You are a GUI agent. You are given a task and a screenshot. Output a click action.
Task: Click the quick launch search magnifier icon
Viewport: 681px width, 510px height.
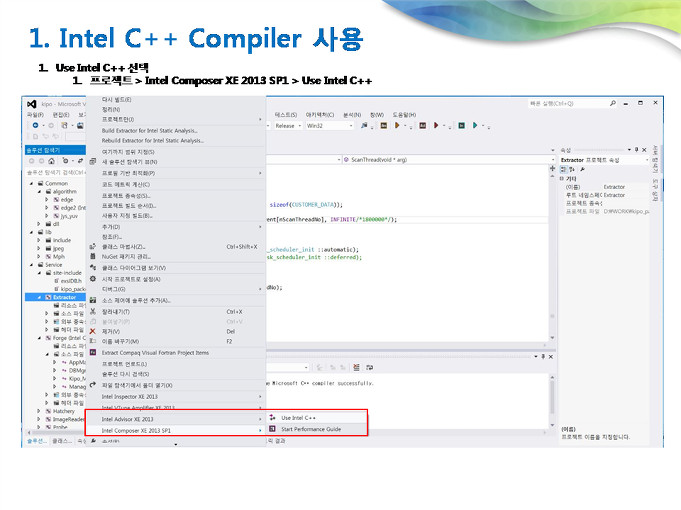pos(612,103)
